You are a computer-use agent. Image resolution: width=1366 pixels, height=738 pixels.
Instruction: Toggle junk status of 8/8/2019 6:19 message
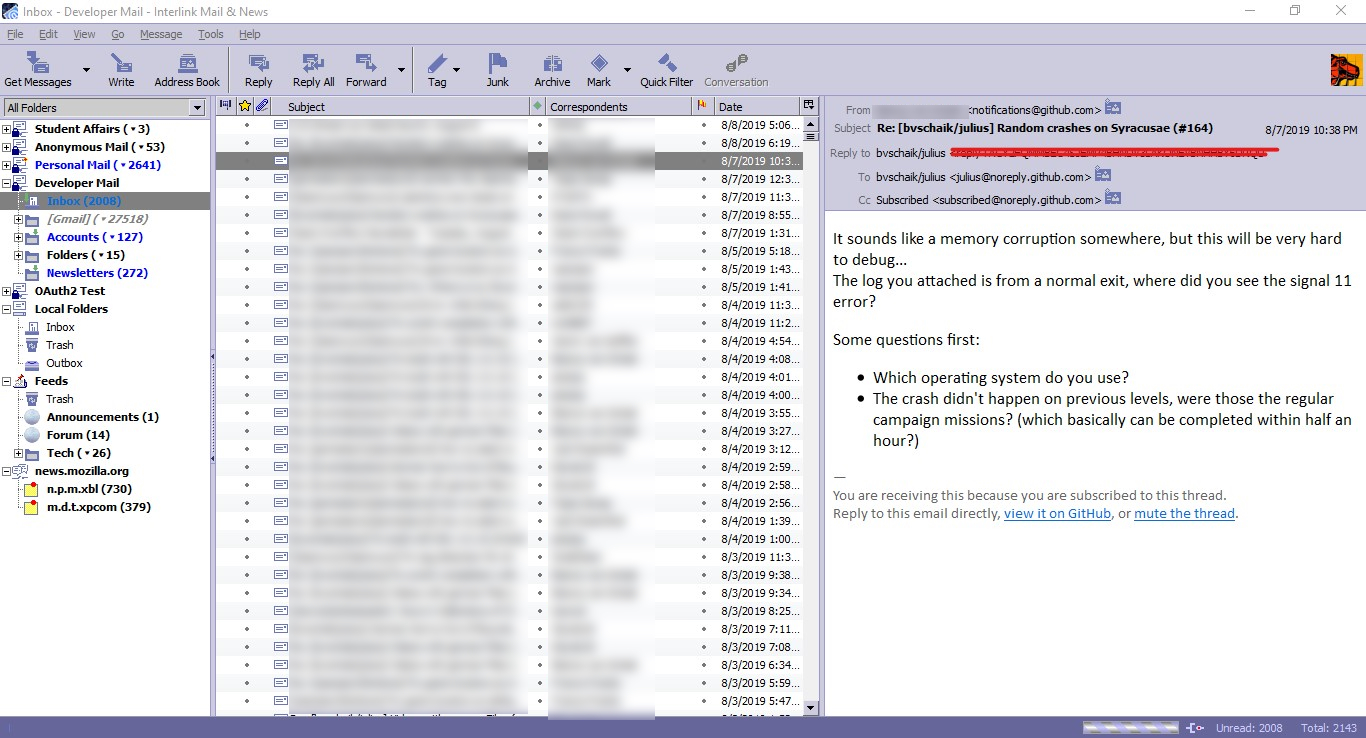click(703, 143)
